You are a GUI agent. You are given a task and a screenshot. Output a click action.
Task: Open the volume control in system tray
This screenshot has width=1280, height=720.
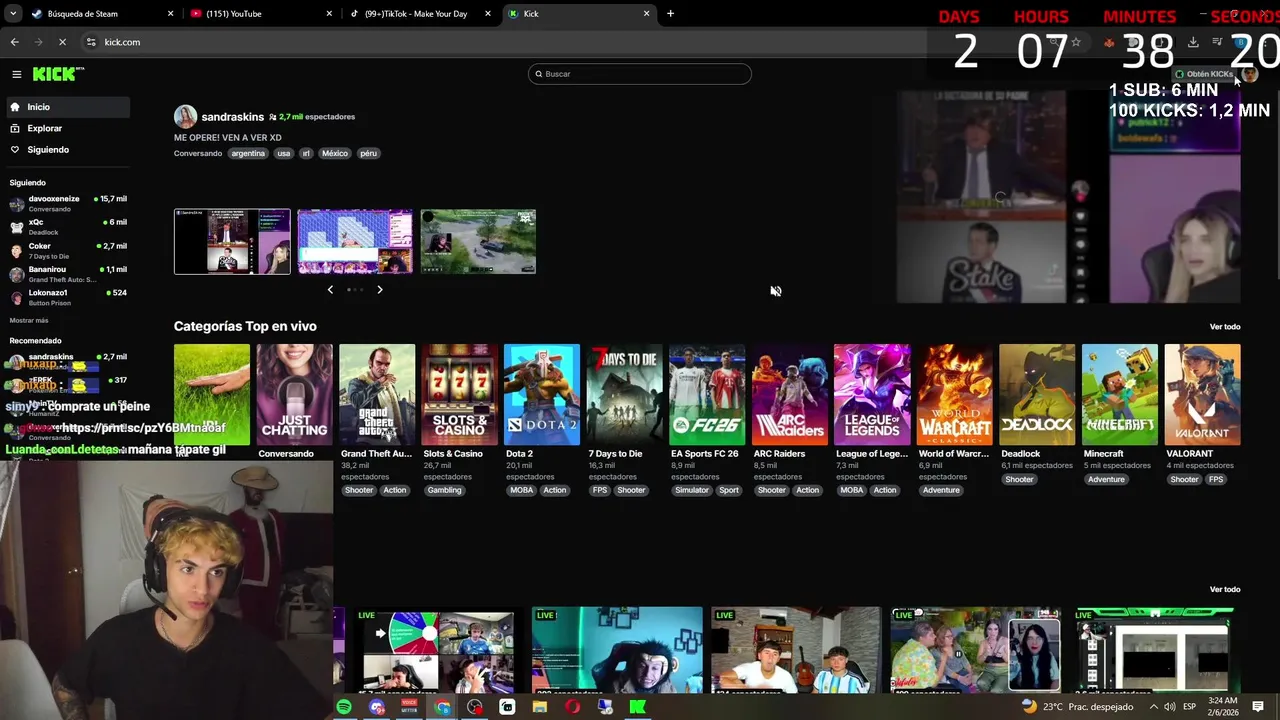click(x=1170, y=707)
